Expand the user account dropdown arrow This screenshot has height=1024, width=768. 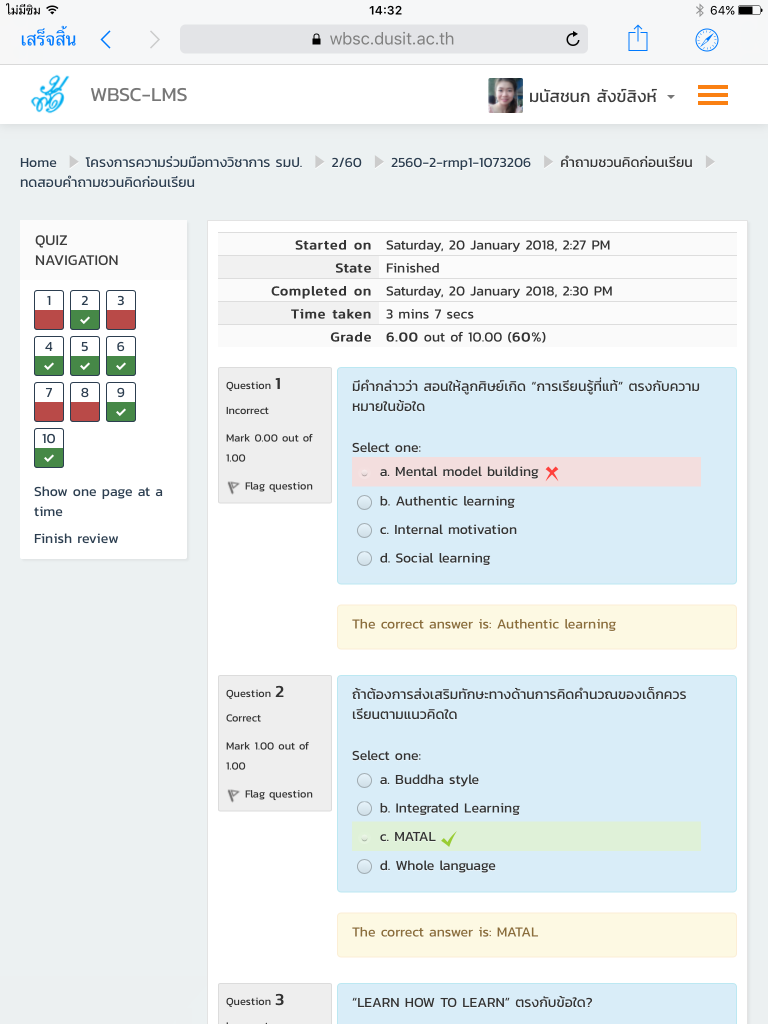(x=671, y=97)
